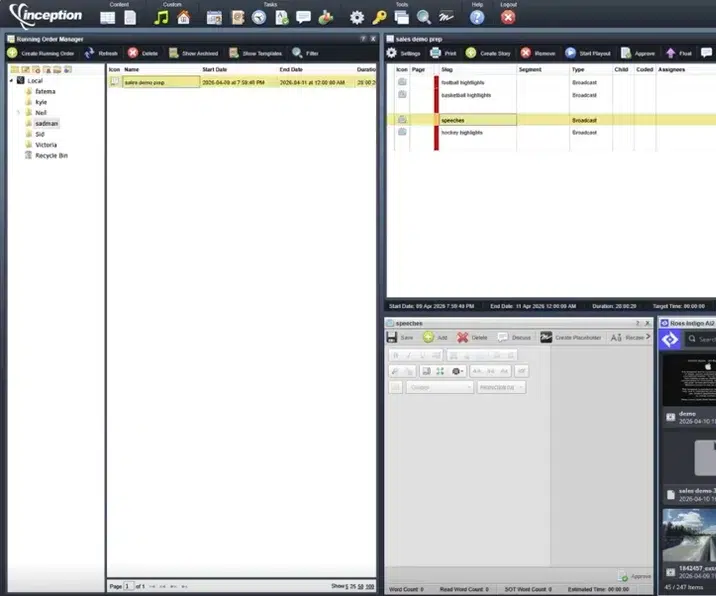Click Create Story
This screenshot has height=596, width=716.
488,53
